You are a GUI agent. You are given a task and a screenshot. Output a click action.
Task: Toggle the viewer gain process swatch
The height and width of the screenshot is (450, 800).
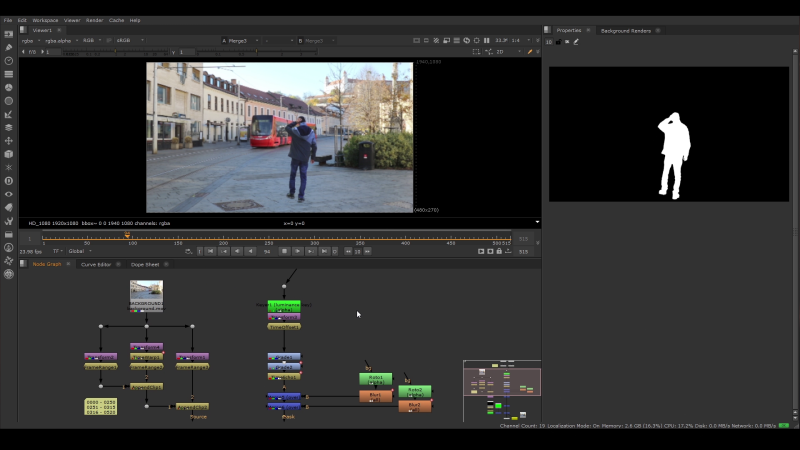click(109, 40)
